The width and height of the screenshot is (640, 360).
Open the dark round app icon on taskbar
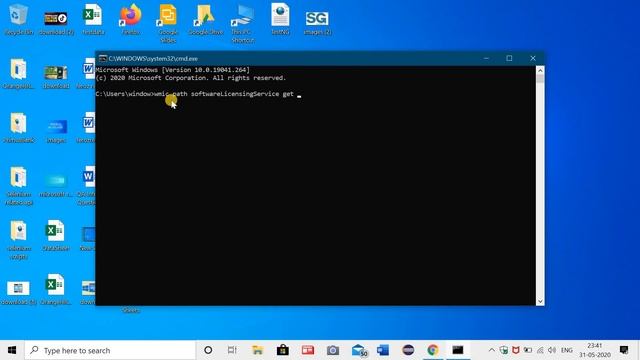click(408, 350)
